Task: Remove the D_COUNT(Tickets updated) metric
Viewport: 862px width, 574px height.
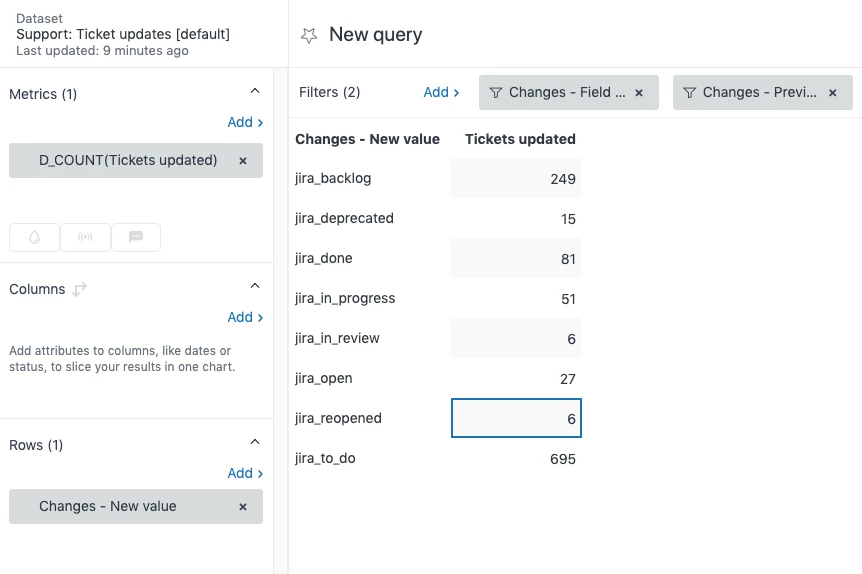Action: click(243, 160)
